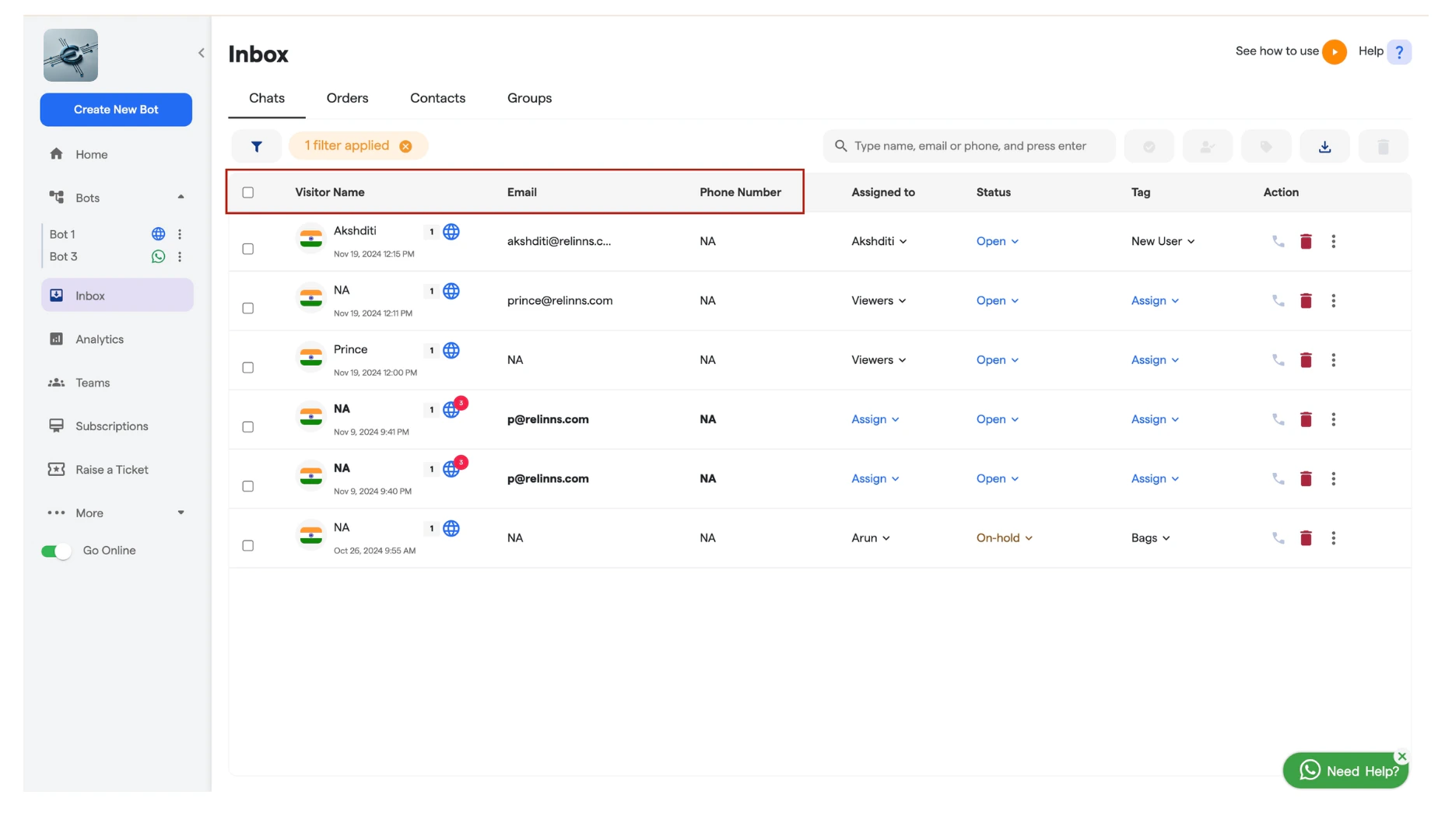Check the box for the prince@relinns.com row

click(x=248, y=308)
